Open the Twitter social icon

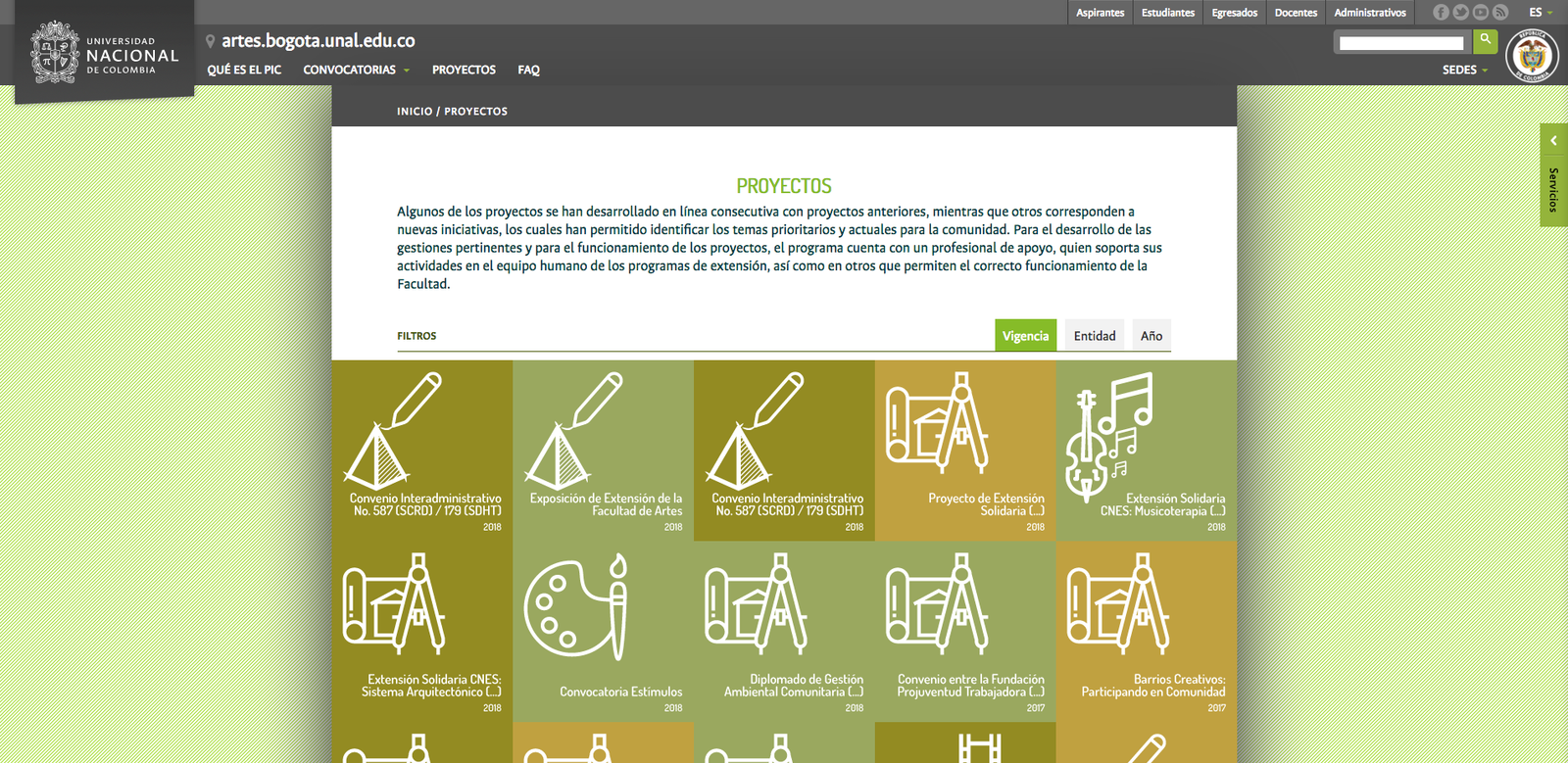click(x=1460, y=13)
